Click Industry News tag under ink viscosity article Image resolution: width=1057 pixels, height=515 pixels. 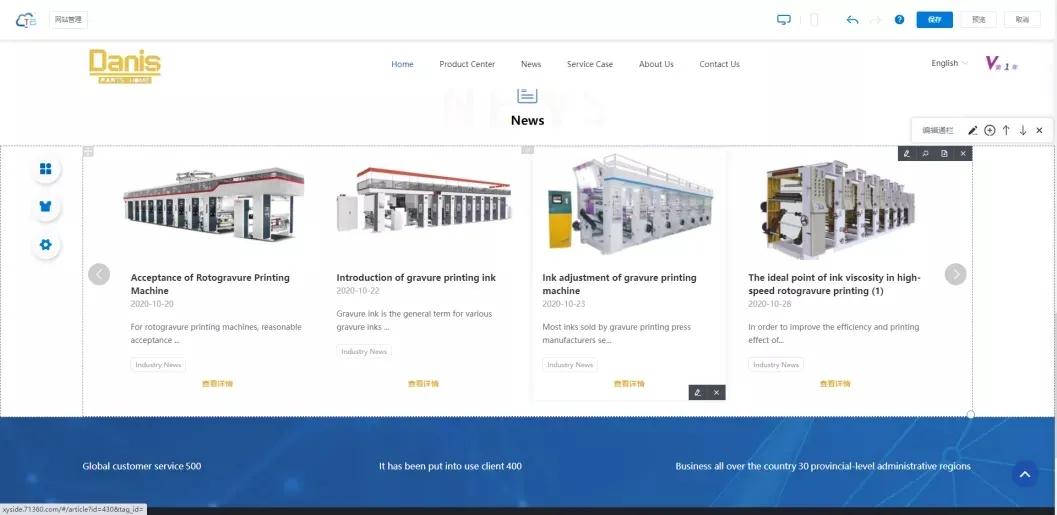[x=776, y=365]
